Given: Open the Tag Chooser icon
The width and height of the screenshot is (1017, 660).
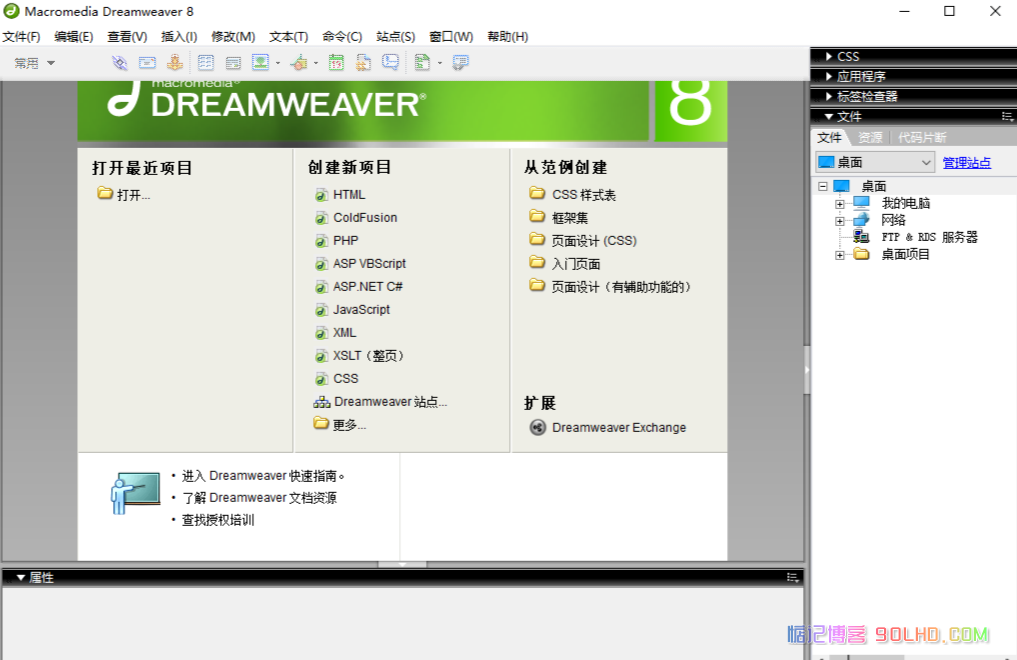Looking at the screenshot, I should pyautogui.click(x=461, y=63).
